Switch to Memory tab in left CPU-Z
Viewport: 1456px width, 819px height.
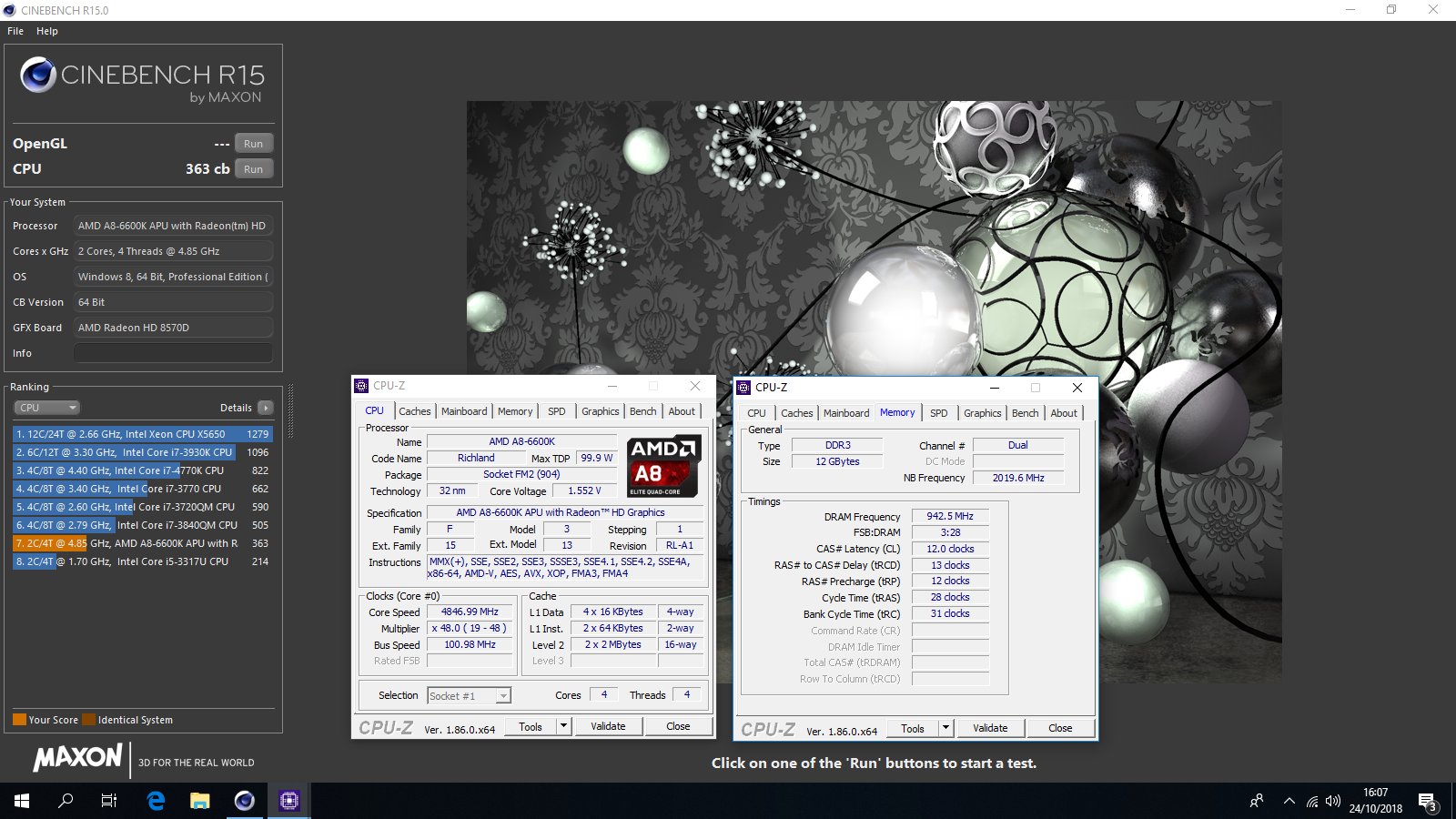click(x=515, y=411)
